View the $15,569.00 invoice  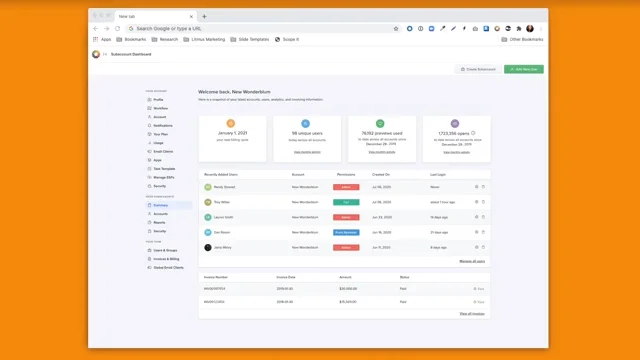(x=479, y=302)
